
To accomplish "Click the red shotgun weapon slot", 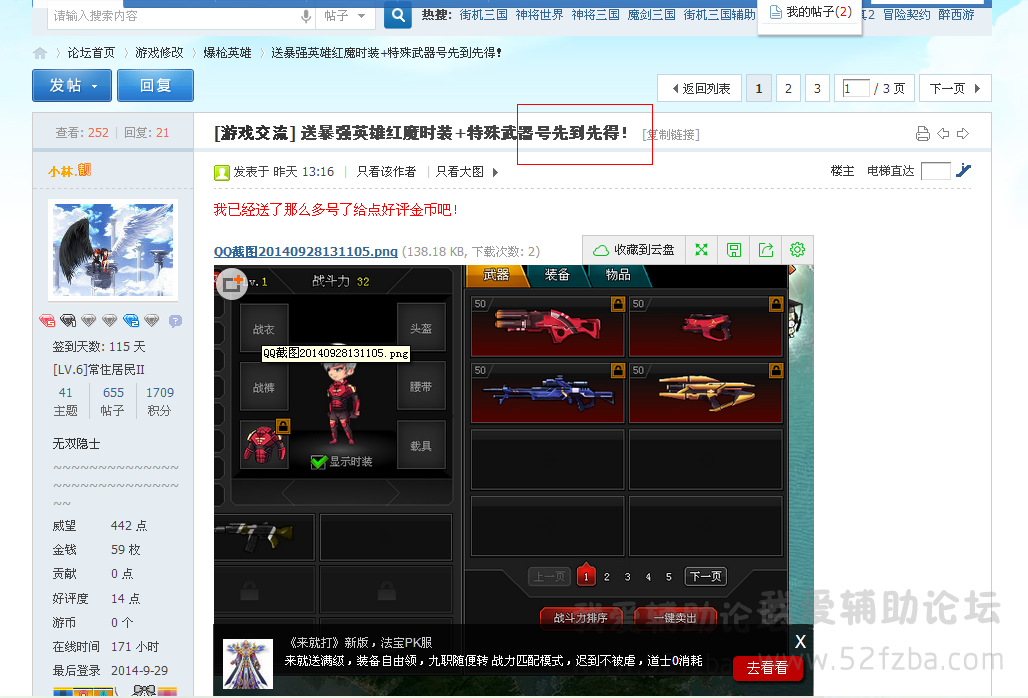I will [x=547, y=326].
